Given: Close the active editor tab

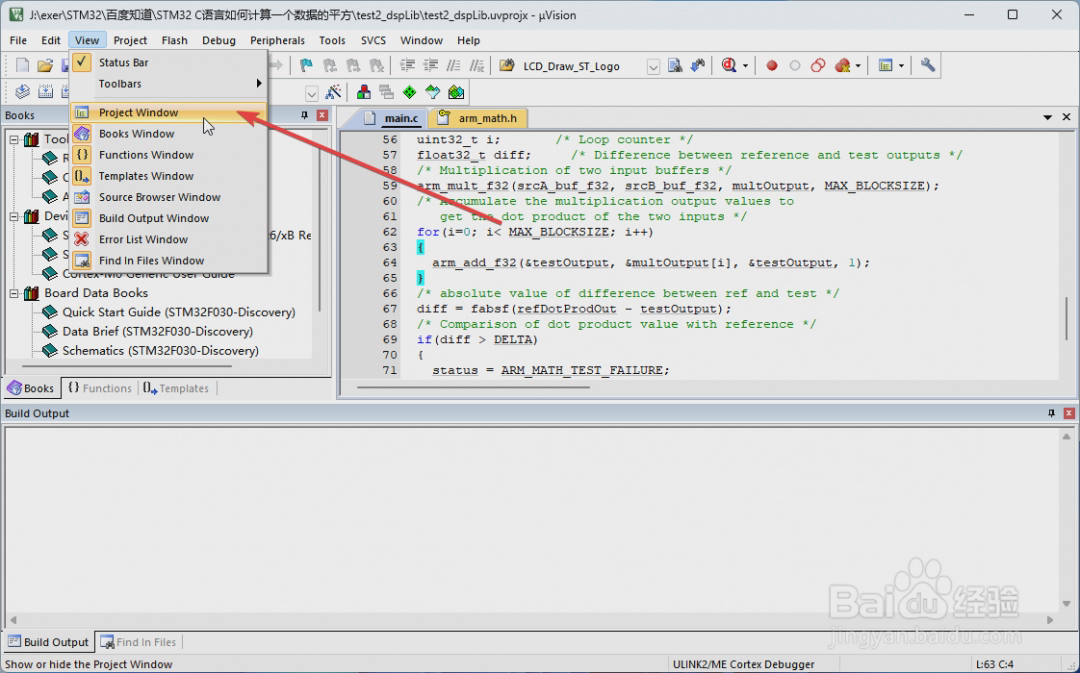Looking at the screenshot, I should pos(1066,117).
